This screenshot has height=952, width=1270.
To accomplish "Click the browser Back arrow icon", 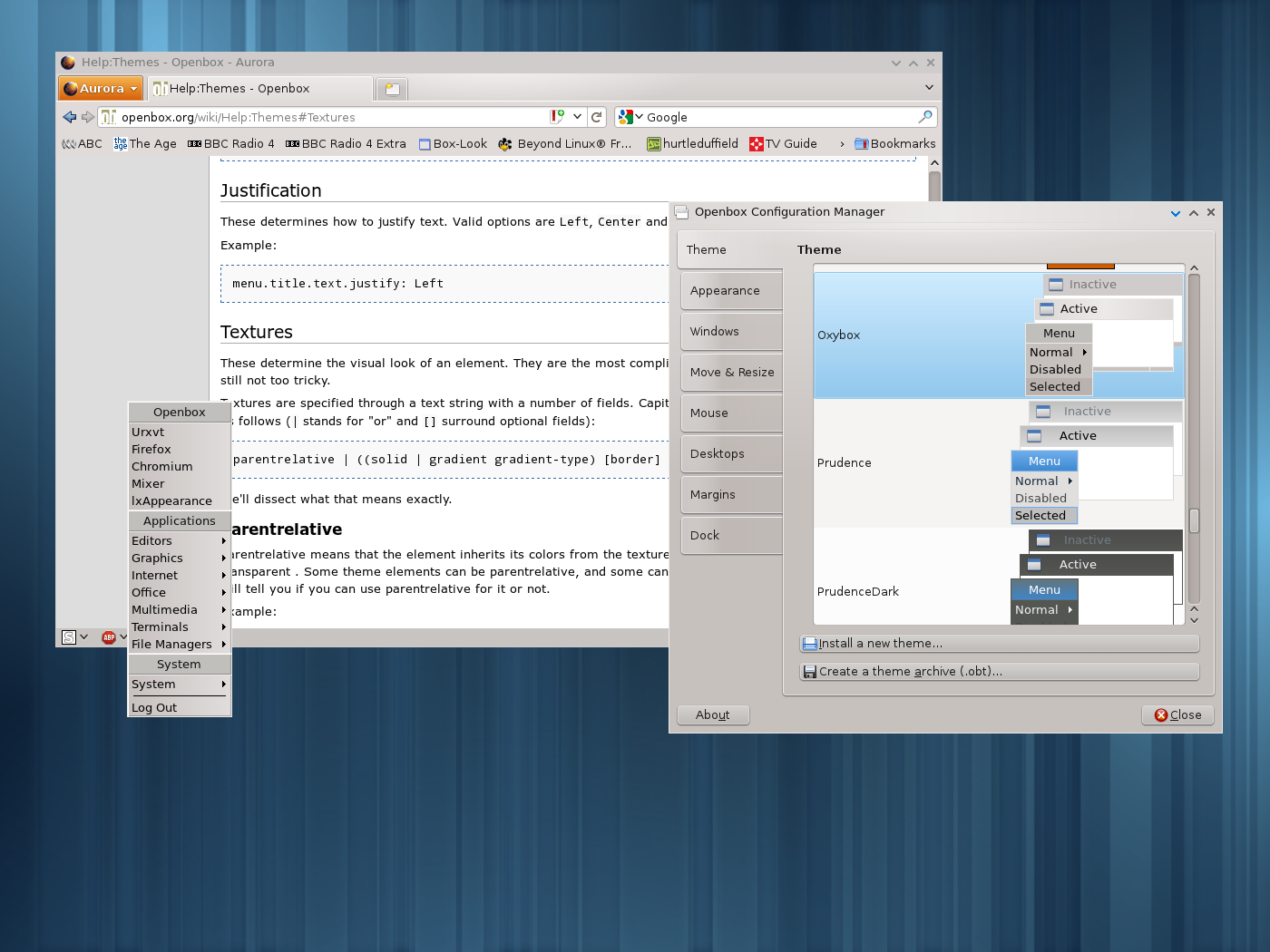I will point(70,117).
